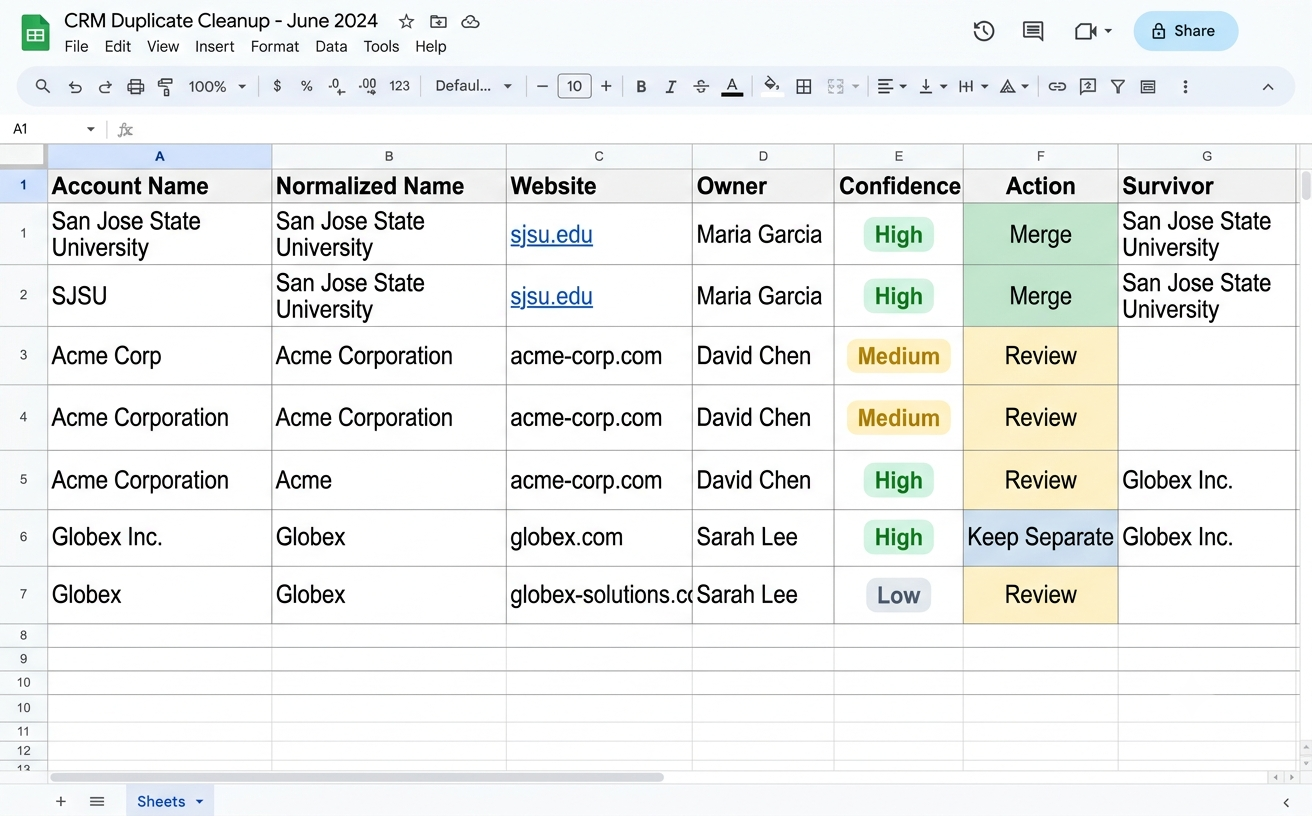Open the all sheets list icon
1312x816 pixels.
pyautogui.click(x=97, y=801)
